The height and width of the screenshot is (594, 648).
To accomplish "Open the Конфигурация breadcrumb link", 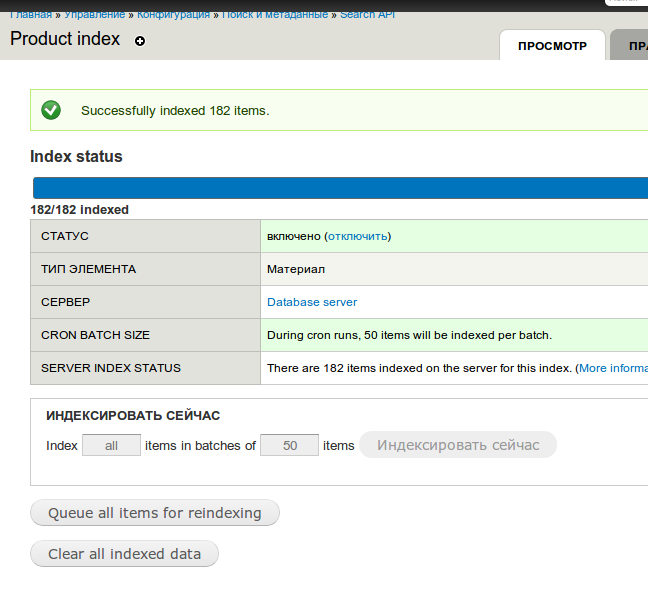I will pyautogui.click(x=173, y=15).
